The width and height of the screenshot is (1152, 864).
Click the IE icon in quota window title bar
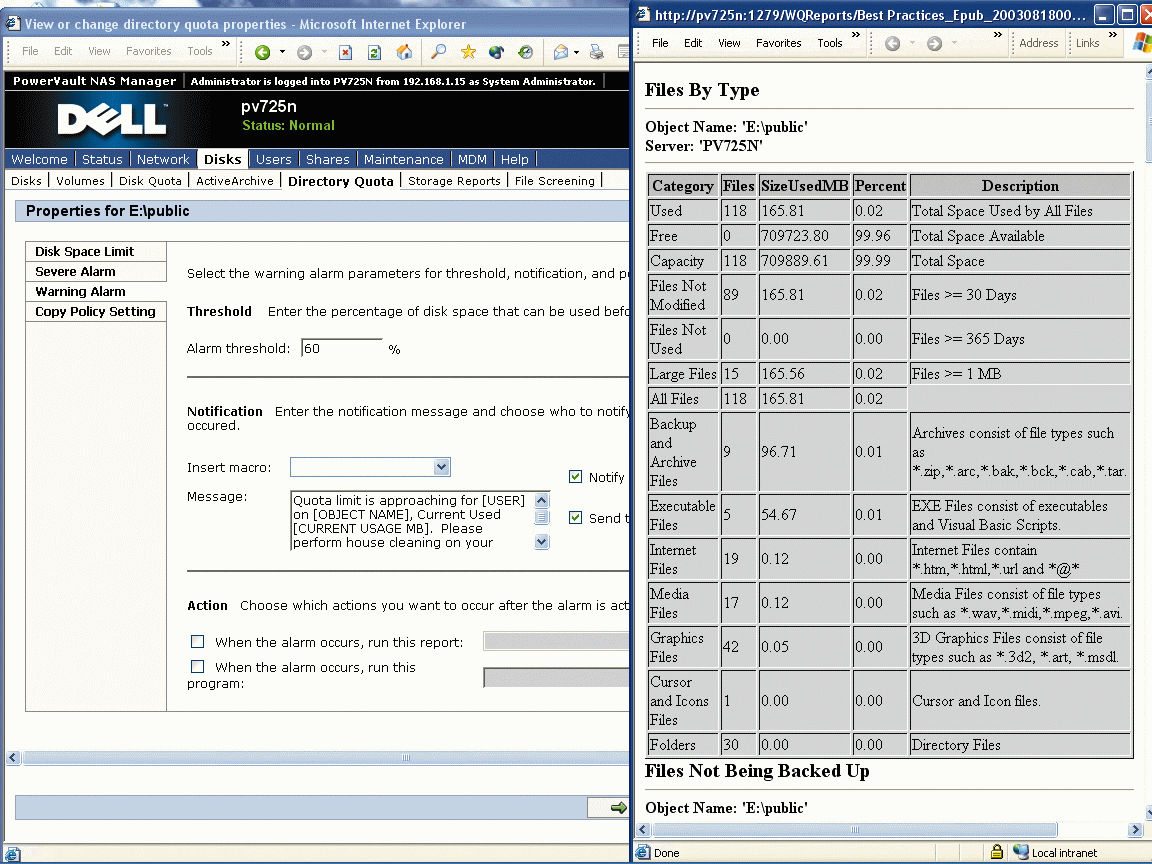(12, 24)
